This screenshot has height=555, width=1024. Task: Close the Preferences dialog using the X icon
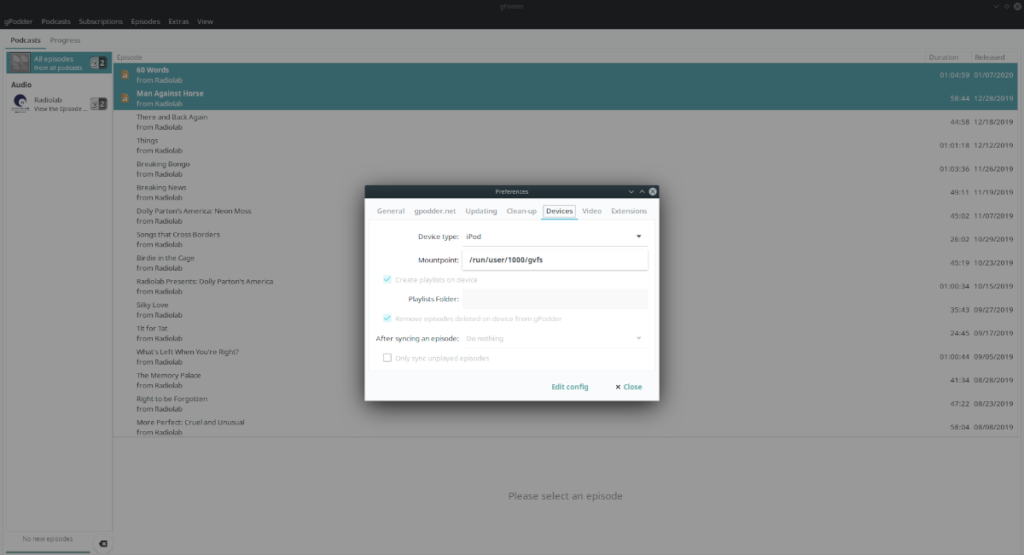pyautogui.click(x=652, y=191)
